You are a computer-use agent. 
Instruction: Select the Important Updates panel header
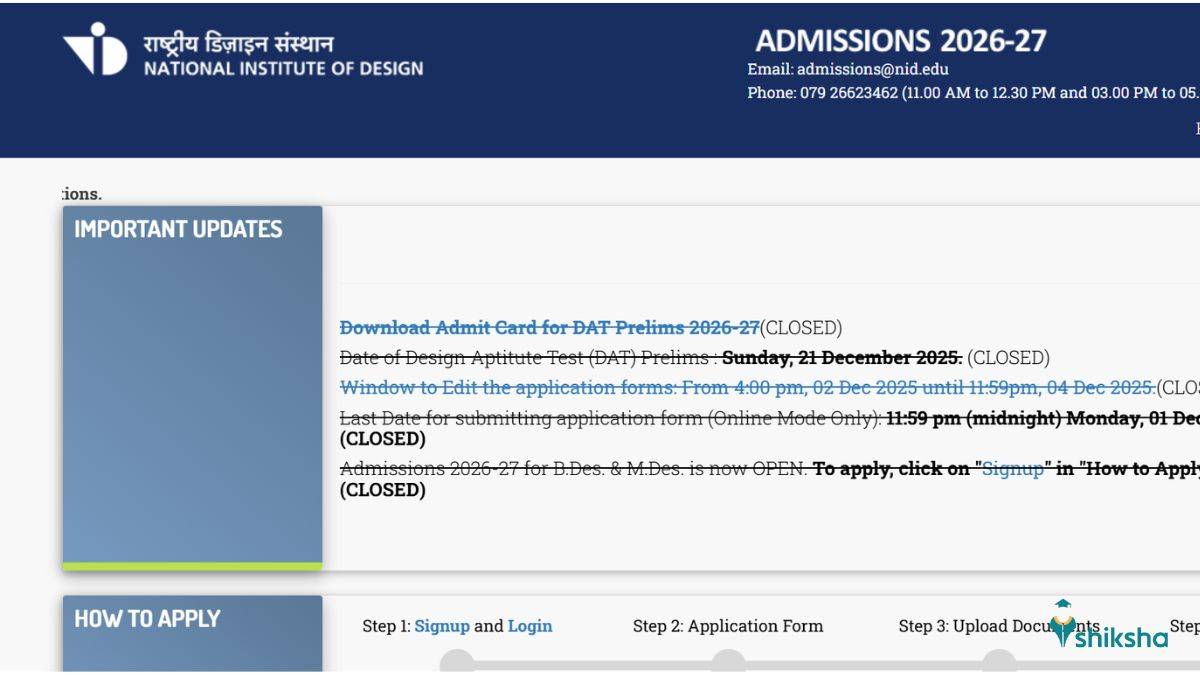coord(178,229)
